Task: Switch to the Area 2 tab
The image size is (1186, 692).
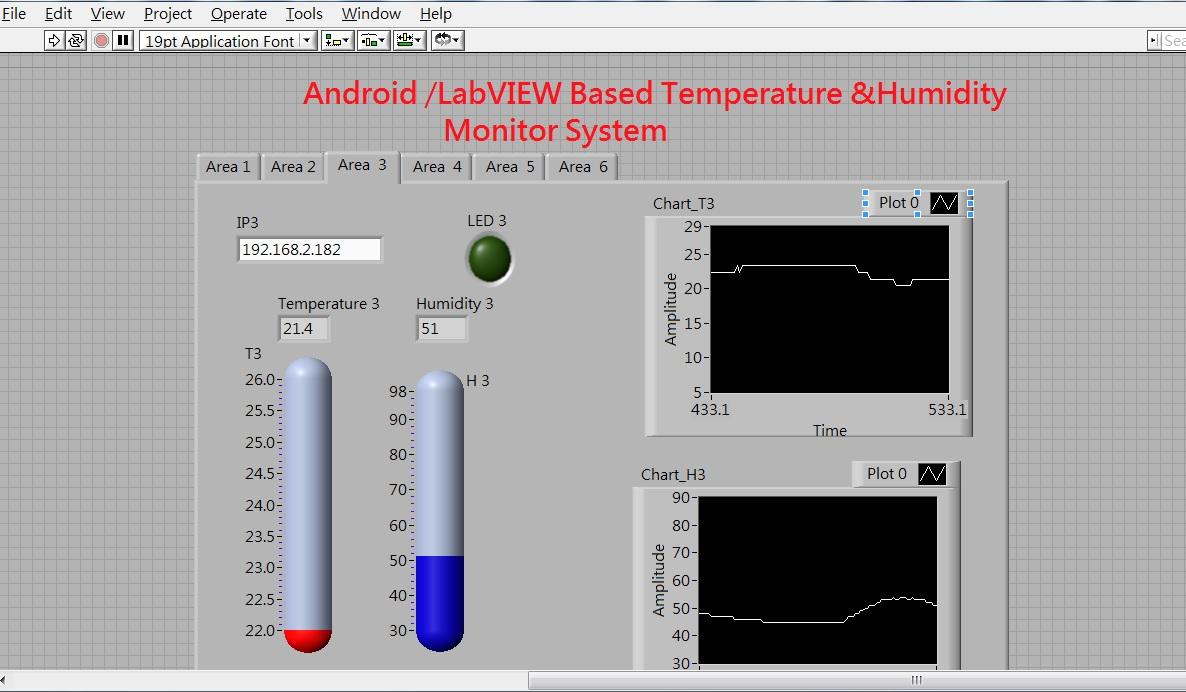Action: click(293, 166)
